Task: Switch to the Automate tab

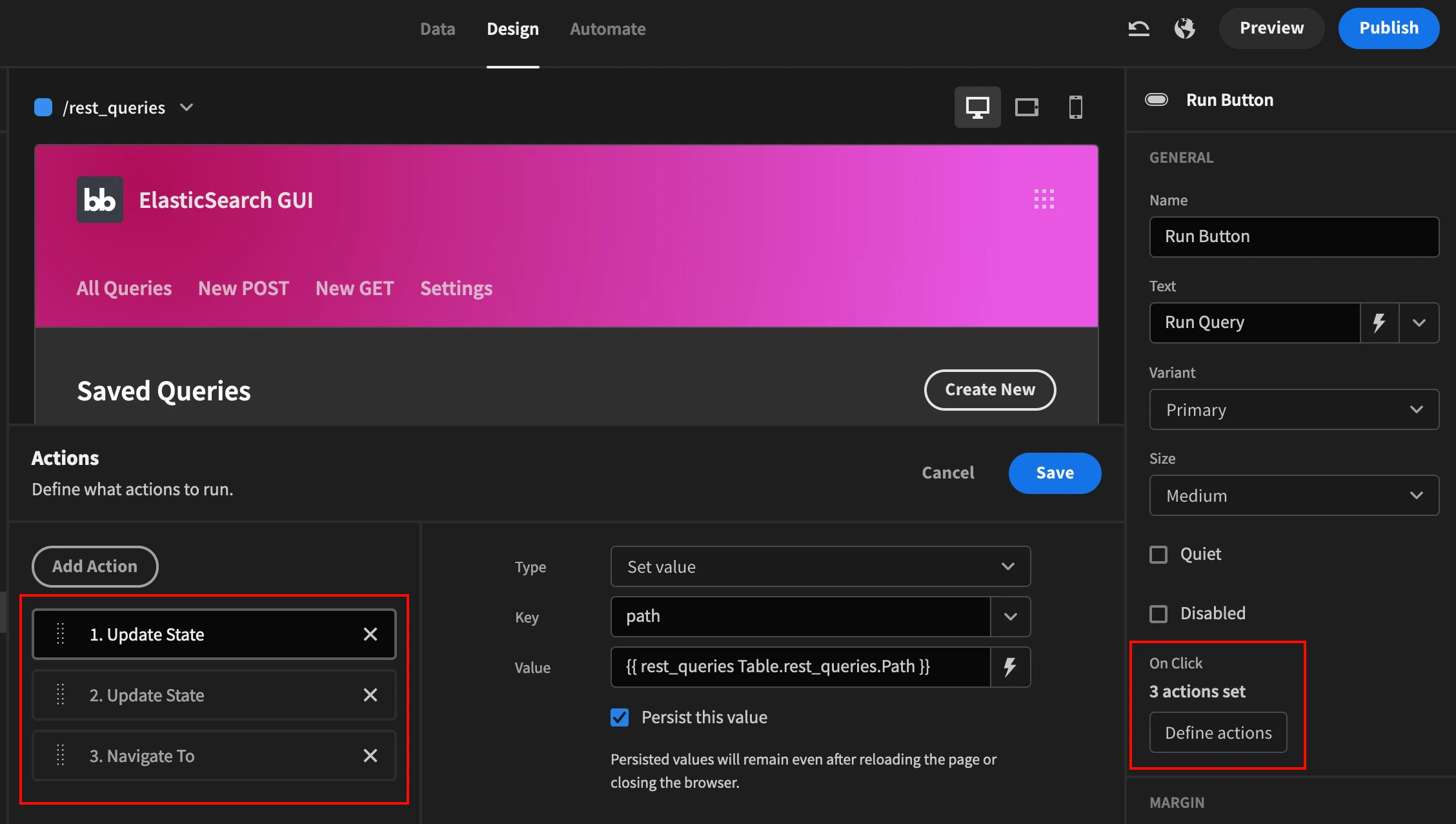Action: pos(607,28)
